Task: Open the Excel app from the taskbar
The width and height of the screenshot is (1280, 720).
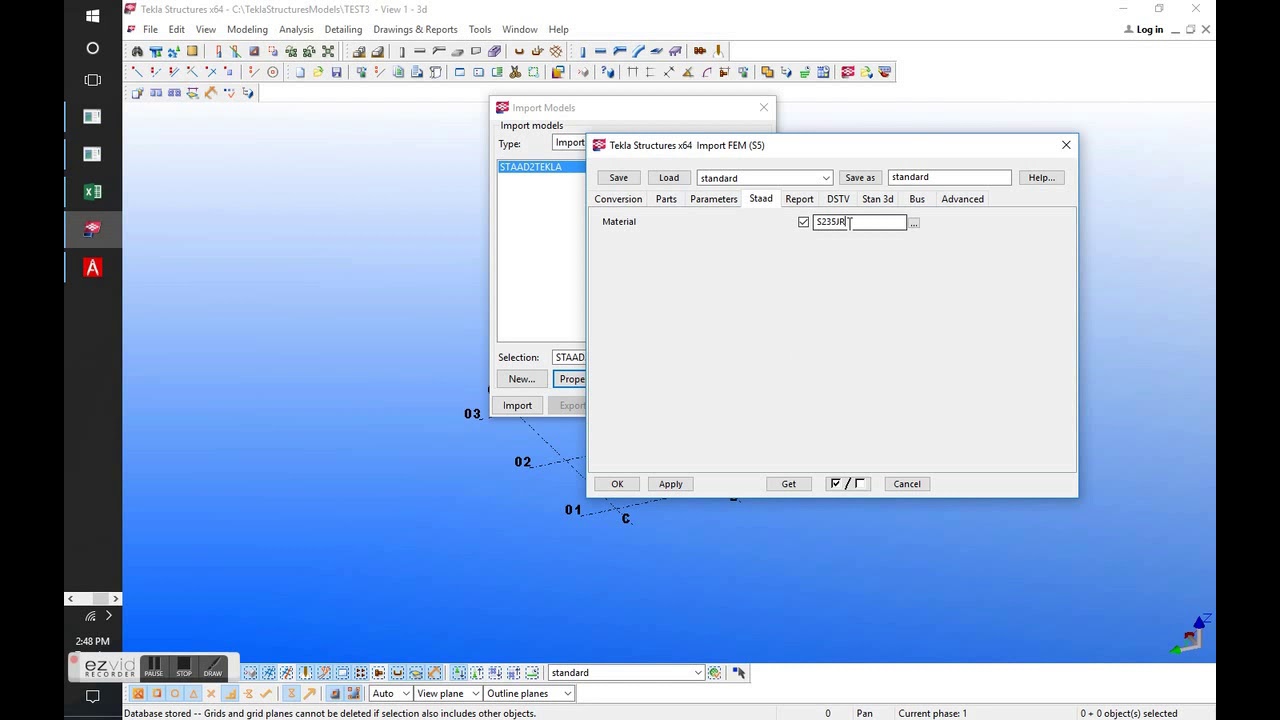Action: coord(93,192)
